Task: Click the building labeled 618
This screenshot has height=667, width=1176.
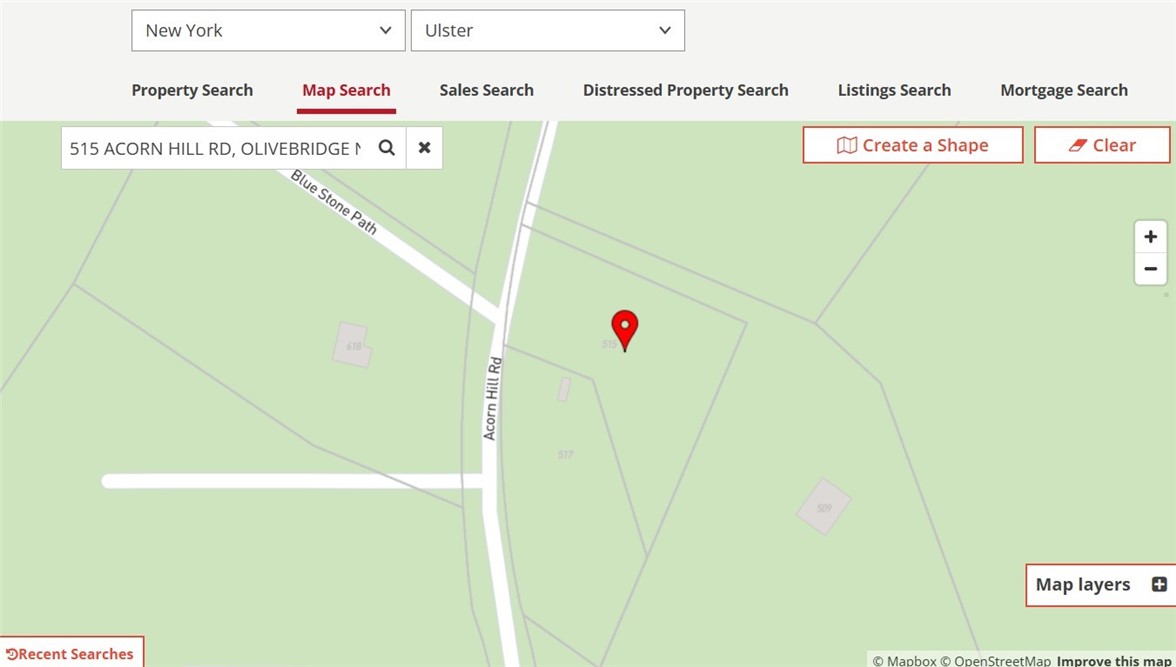Action: point(352,345)
